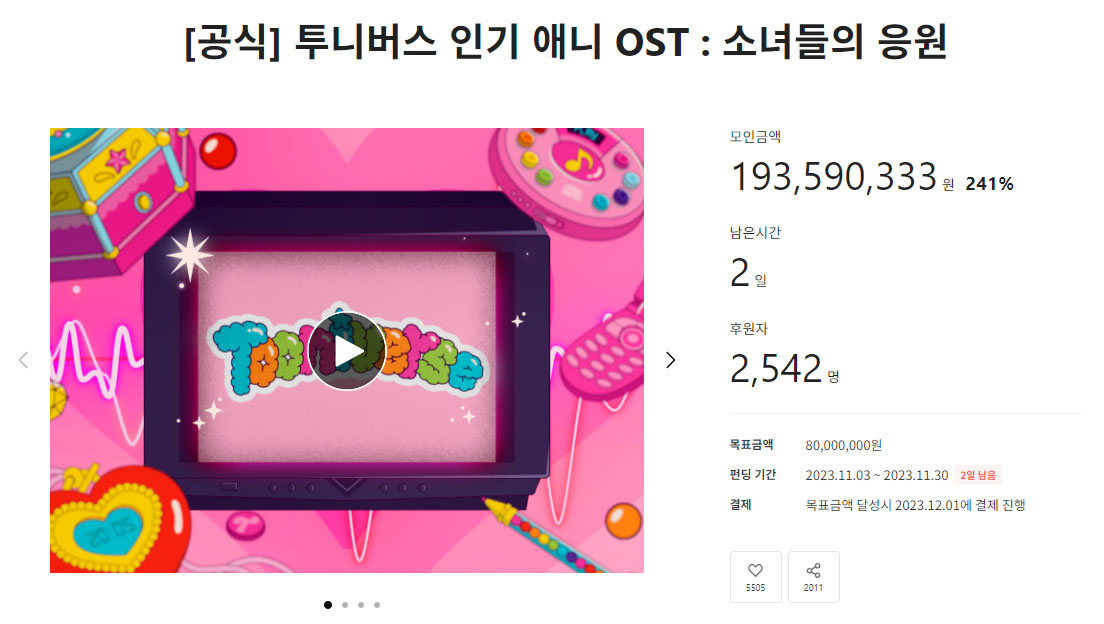
Task: Open the share icon showing 2011
Action: point(813,577)
